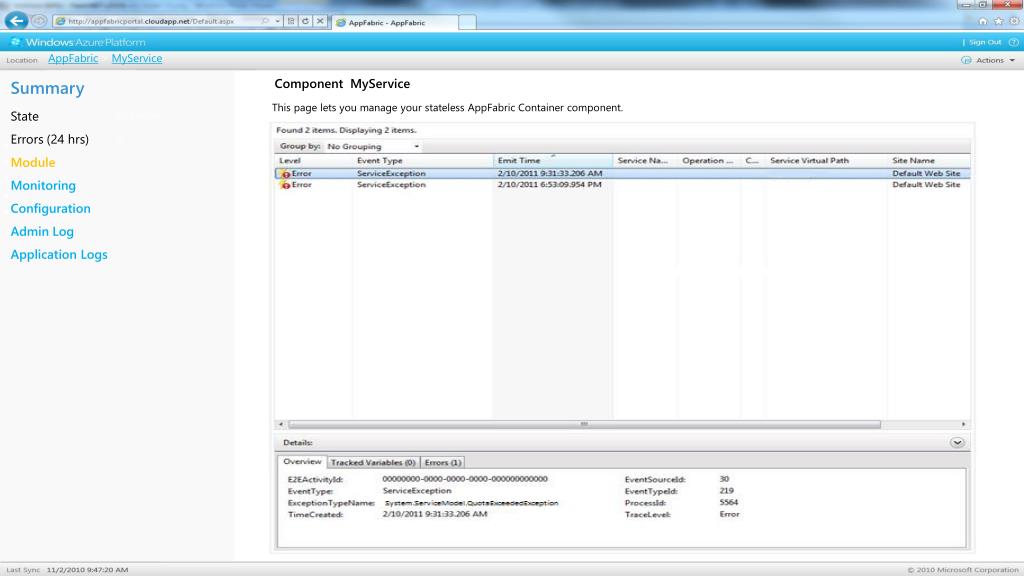Viewport: 1024px width, 576px height.
Task: Select the AppFabric - AppFabric browser tab
Action: coord(395,22)
